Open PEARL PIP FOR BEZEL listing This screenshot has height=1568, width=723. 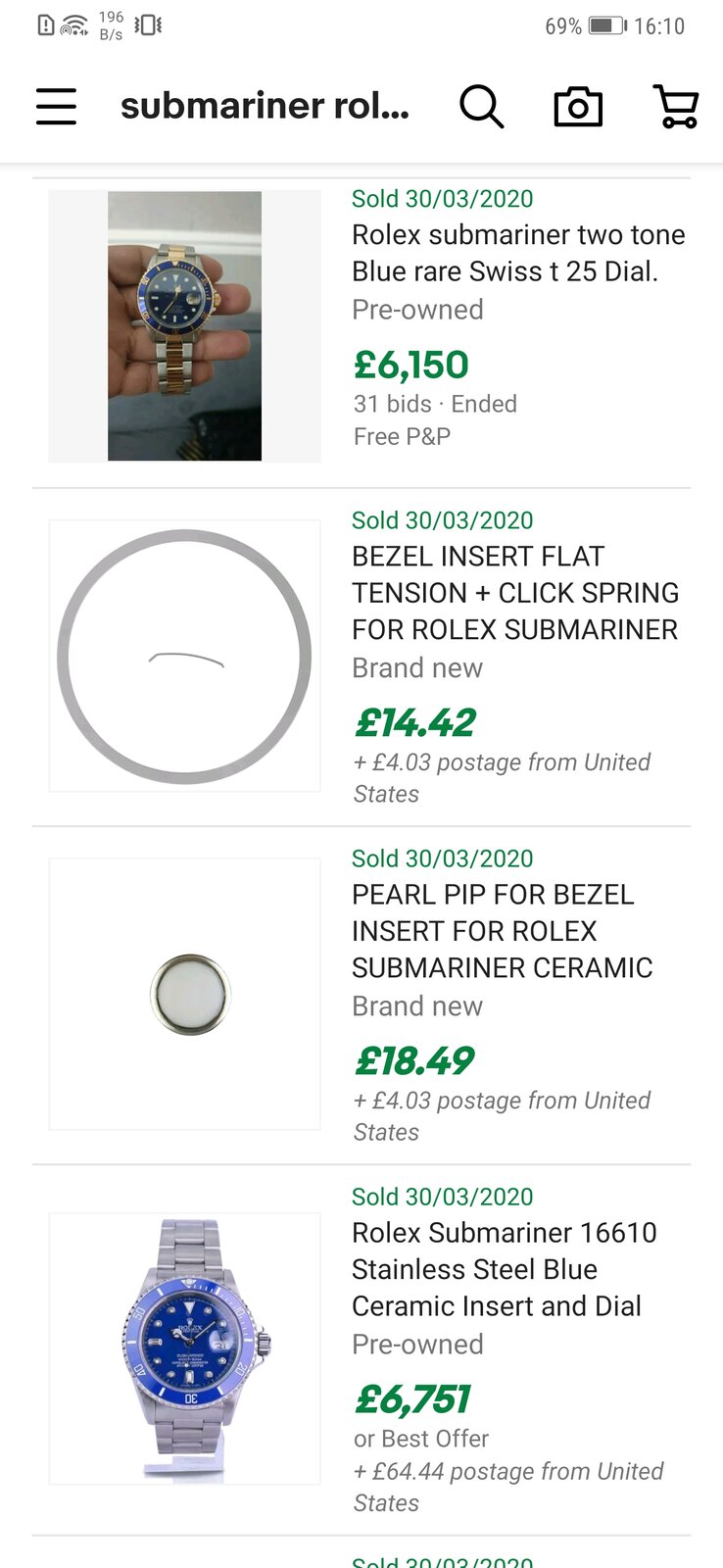(x=502, y=931)
